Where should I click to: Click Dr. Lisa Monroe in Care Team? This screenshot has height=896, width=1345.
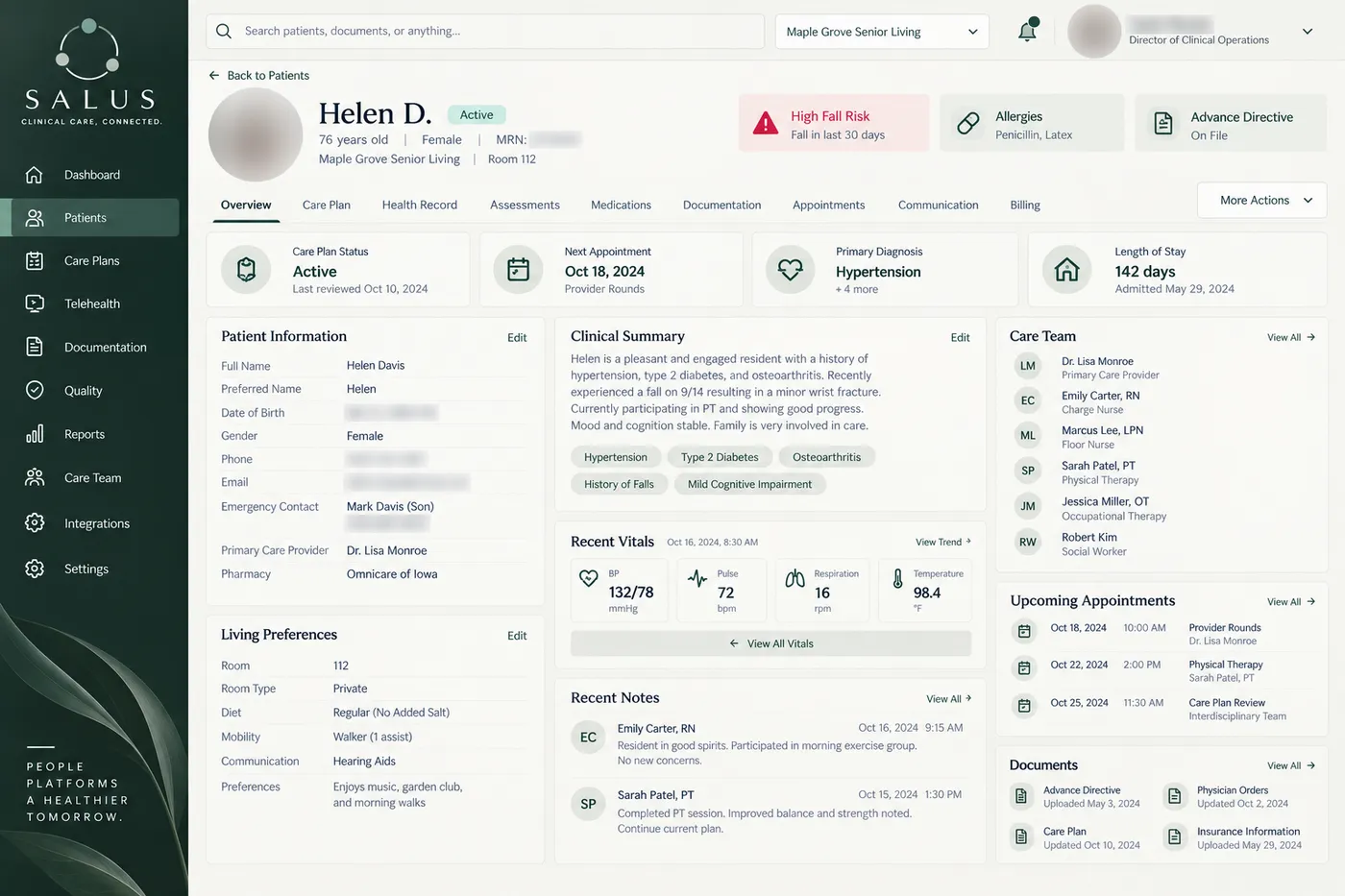(x=1097, y=361)
